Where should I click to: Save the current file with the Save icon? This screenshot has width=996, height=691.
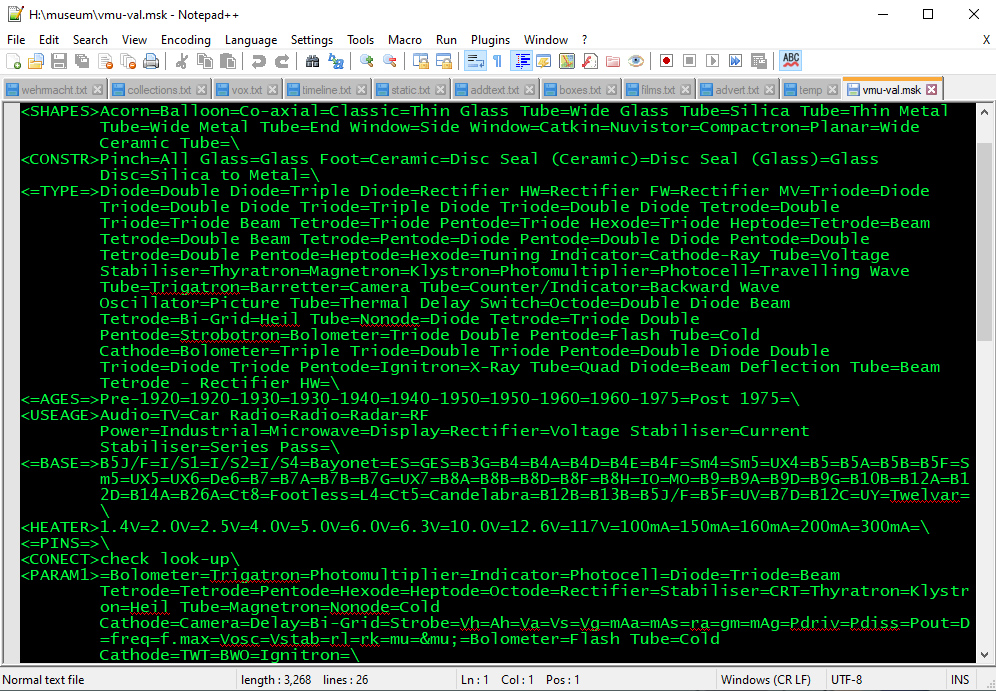pyautogui.click(x=59, y=61)
